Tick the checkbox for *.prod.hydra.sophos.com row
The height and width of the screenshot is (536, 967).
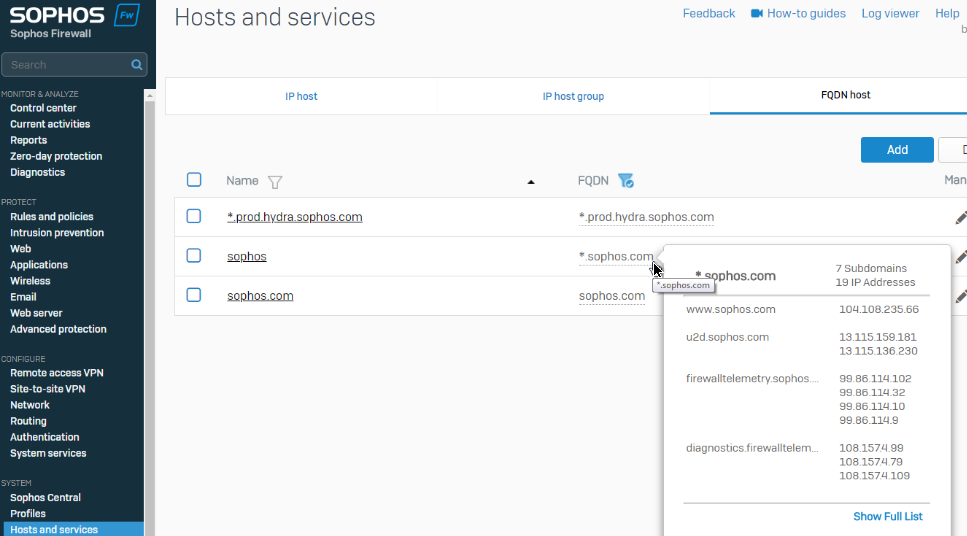[194, 216]
